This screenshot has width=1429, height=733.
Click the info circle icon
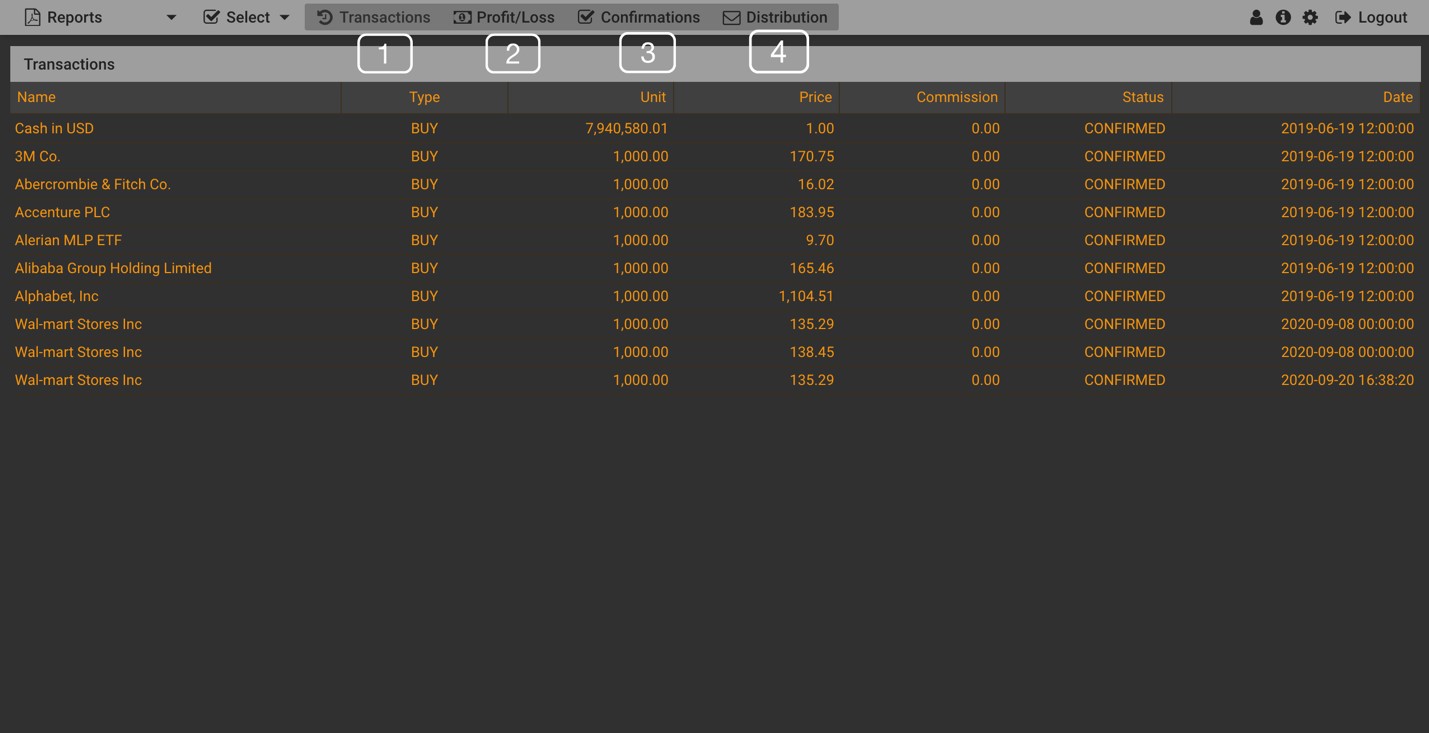[1283, 17]
